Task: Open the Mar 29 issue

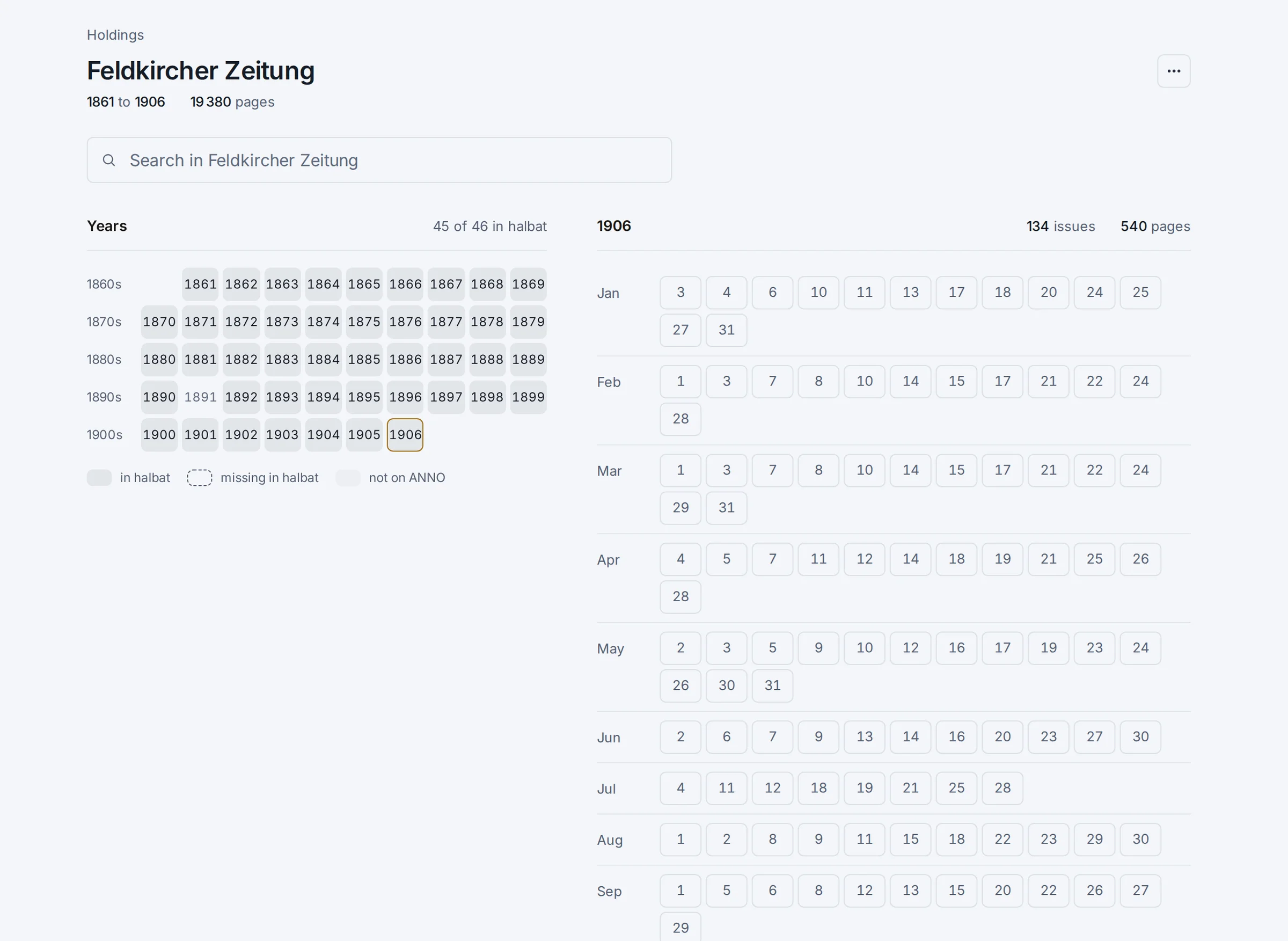Action: point(680,508)
